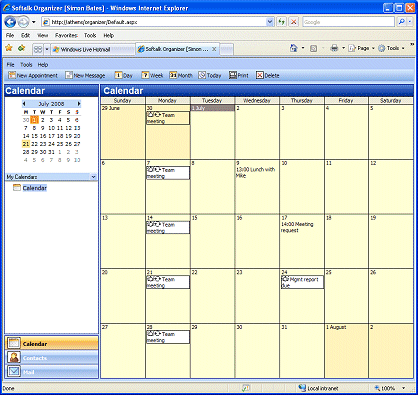Go to previous month in mini calendar
The image size is (418, 395).
[24, 104]
